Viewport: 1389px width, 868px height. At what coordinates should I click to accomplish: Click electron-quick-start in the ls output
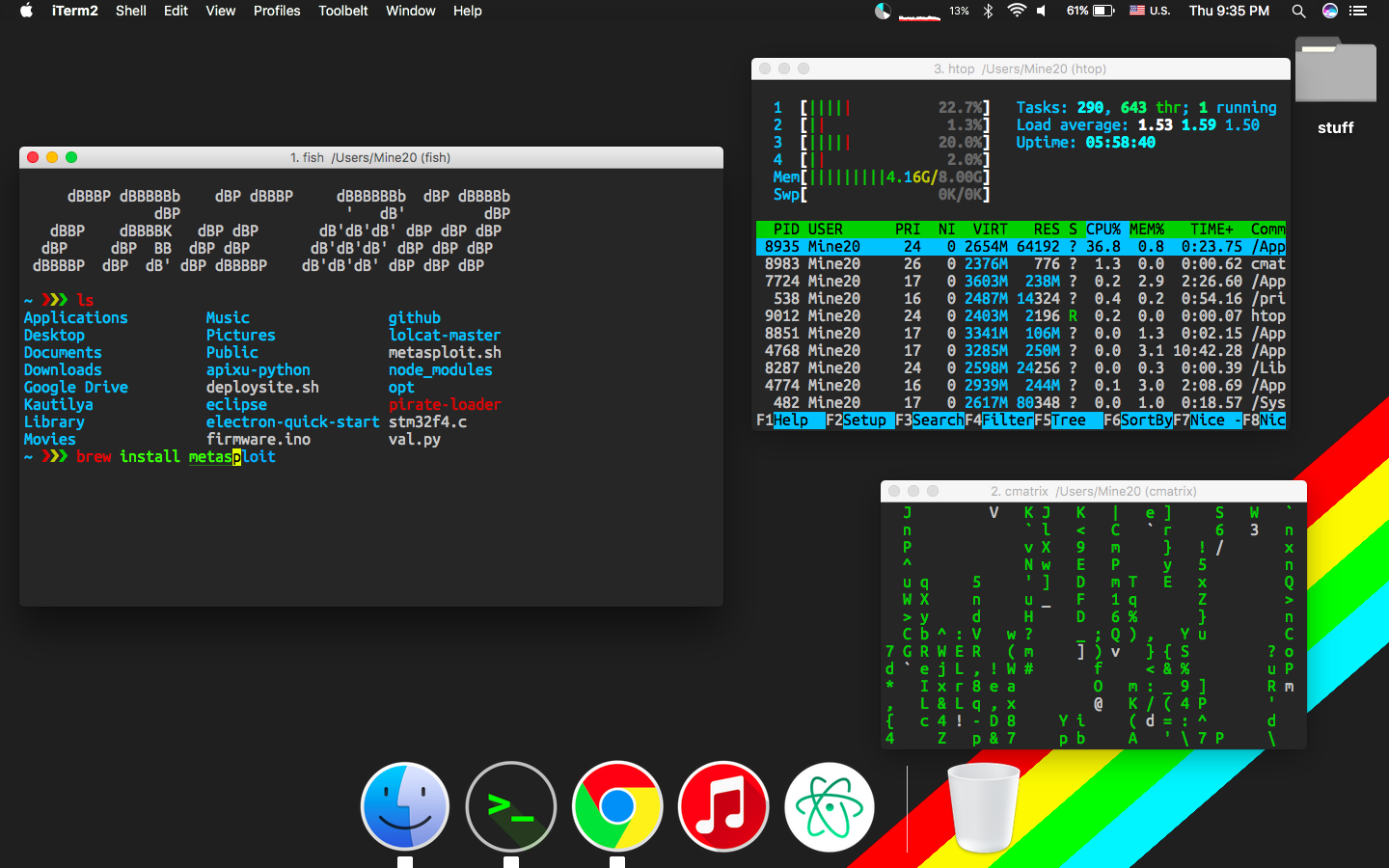pos(292,422)
